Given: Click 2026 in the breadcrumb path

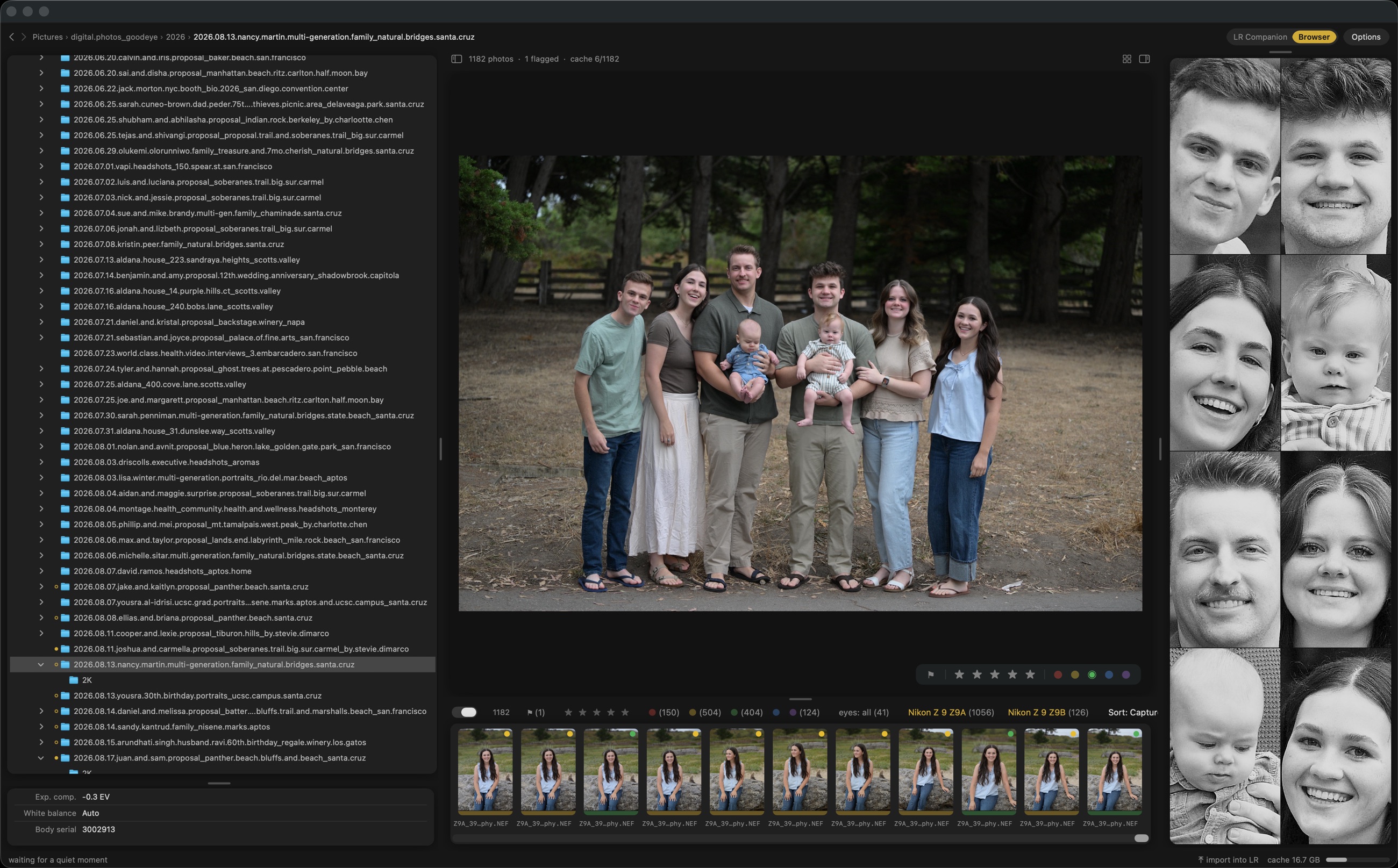Looking at the screenshot, I should [175, 37].
